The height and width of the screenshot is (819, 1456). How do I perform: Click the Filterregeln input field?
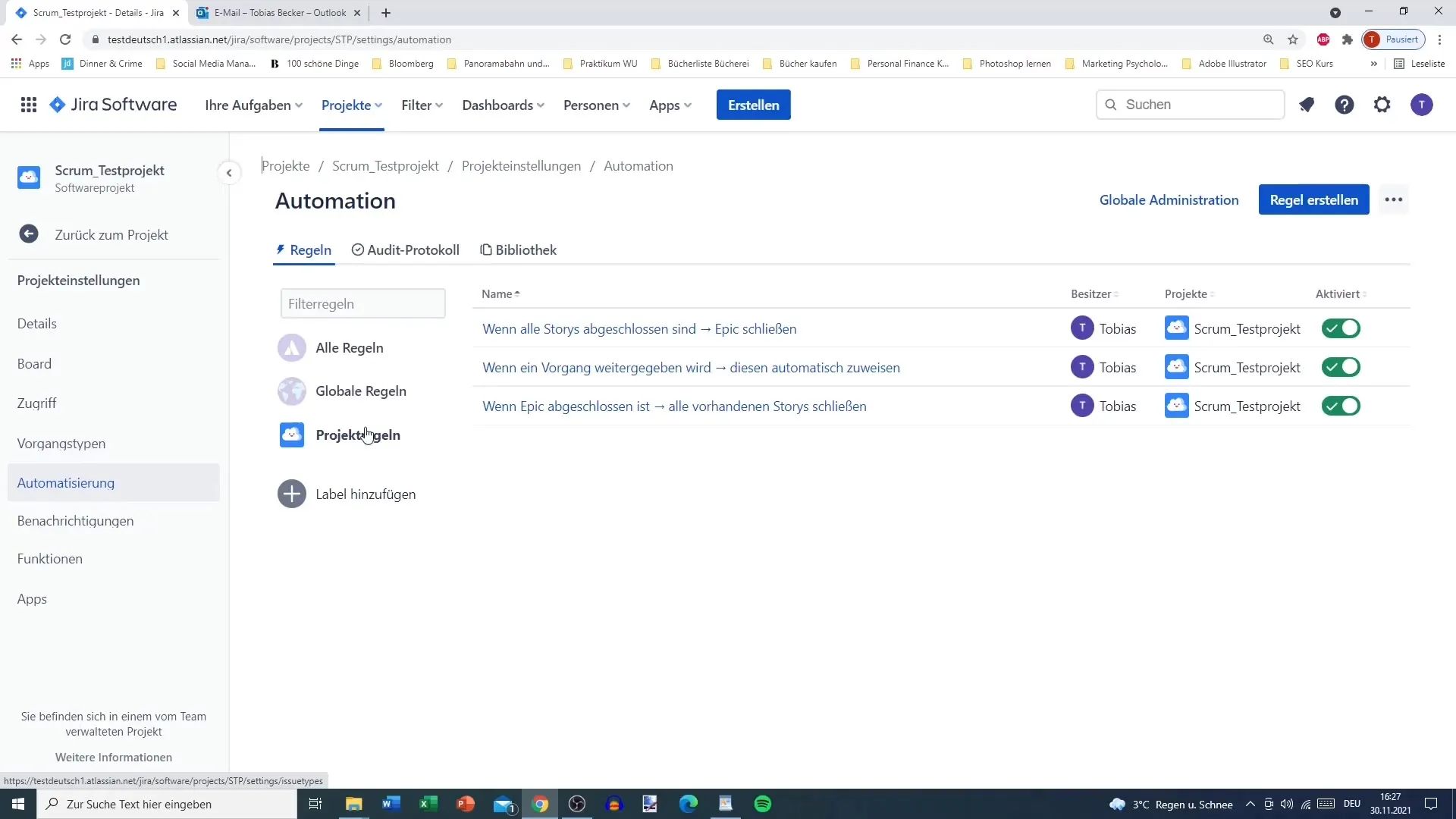365,304
